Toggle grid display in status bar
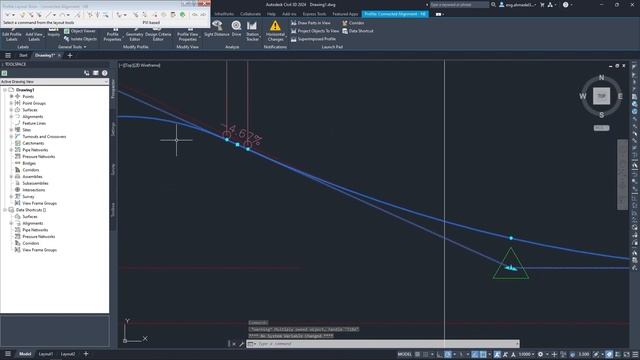The height and width of the screenshot is (360, 640). [x=418, y=354]
